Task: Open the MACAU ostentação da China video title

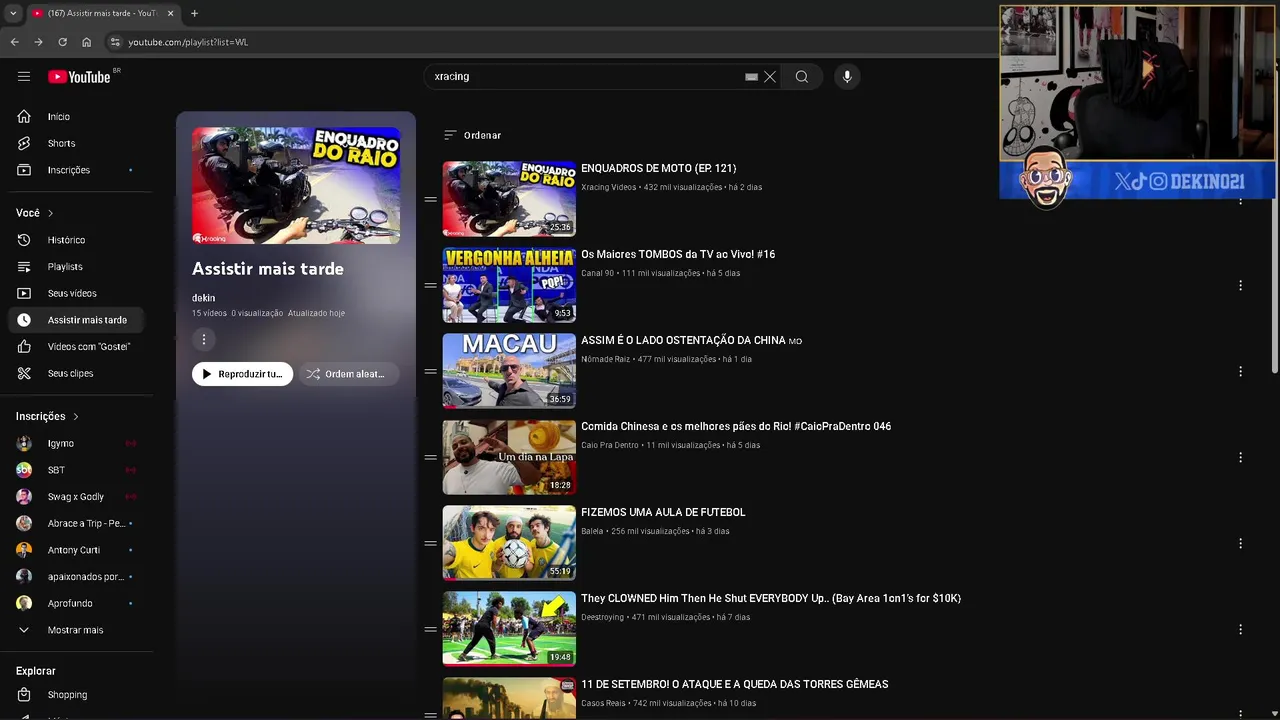Action: (x=691, y=341)
